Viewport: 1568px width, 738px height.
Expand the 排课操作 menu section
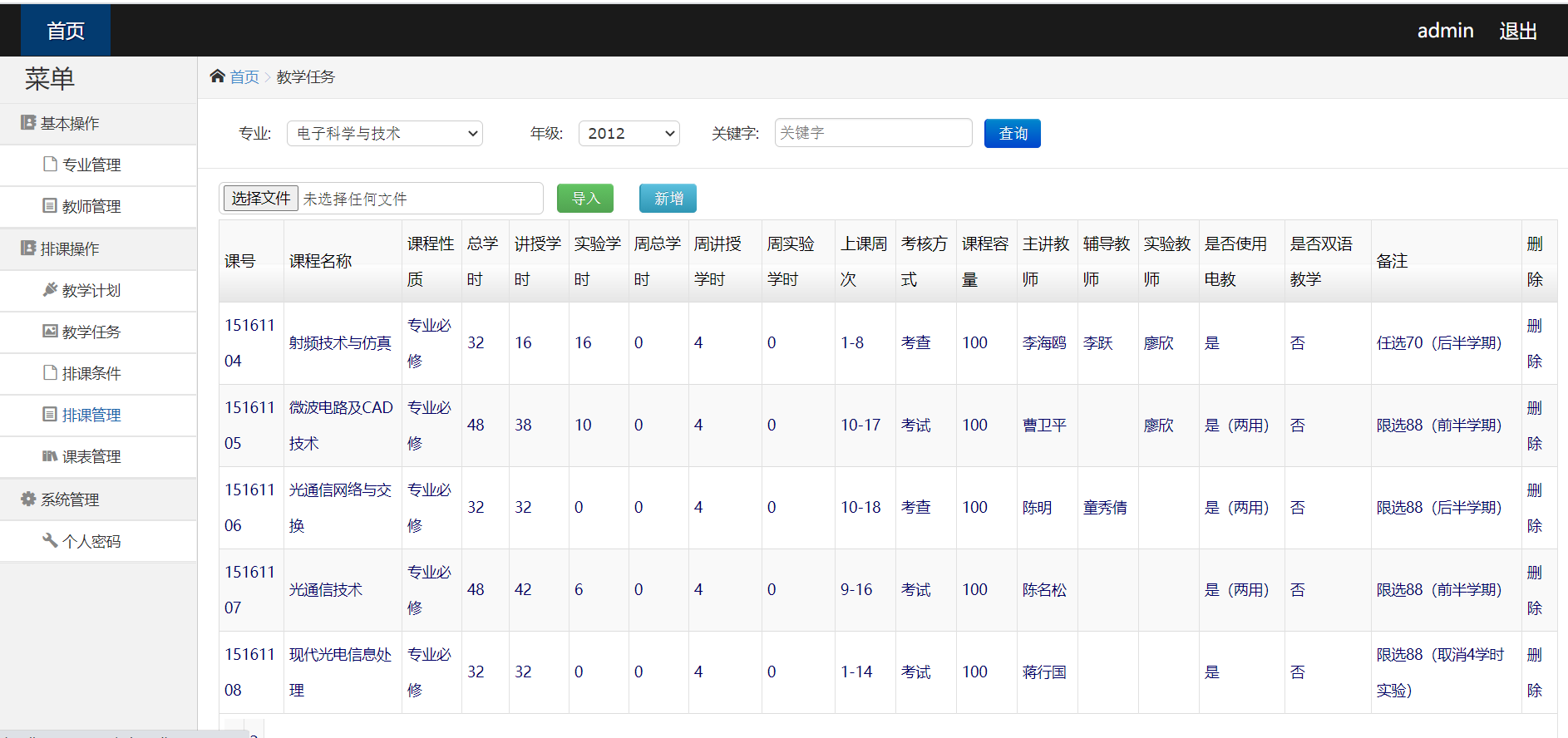pyautogui.click(x=98, y=249)
